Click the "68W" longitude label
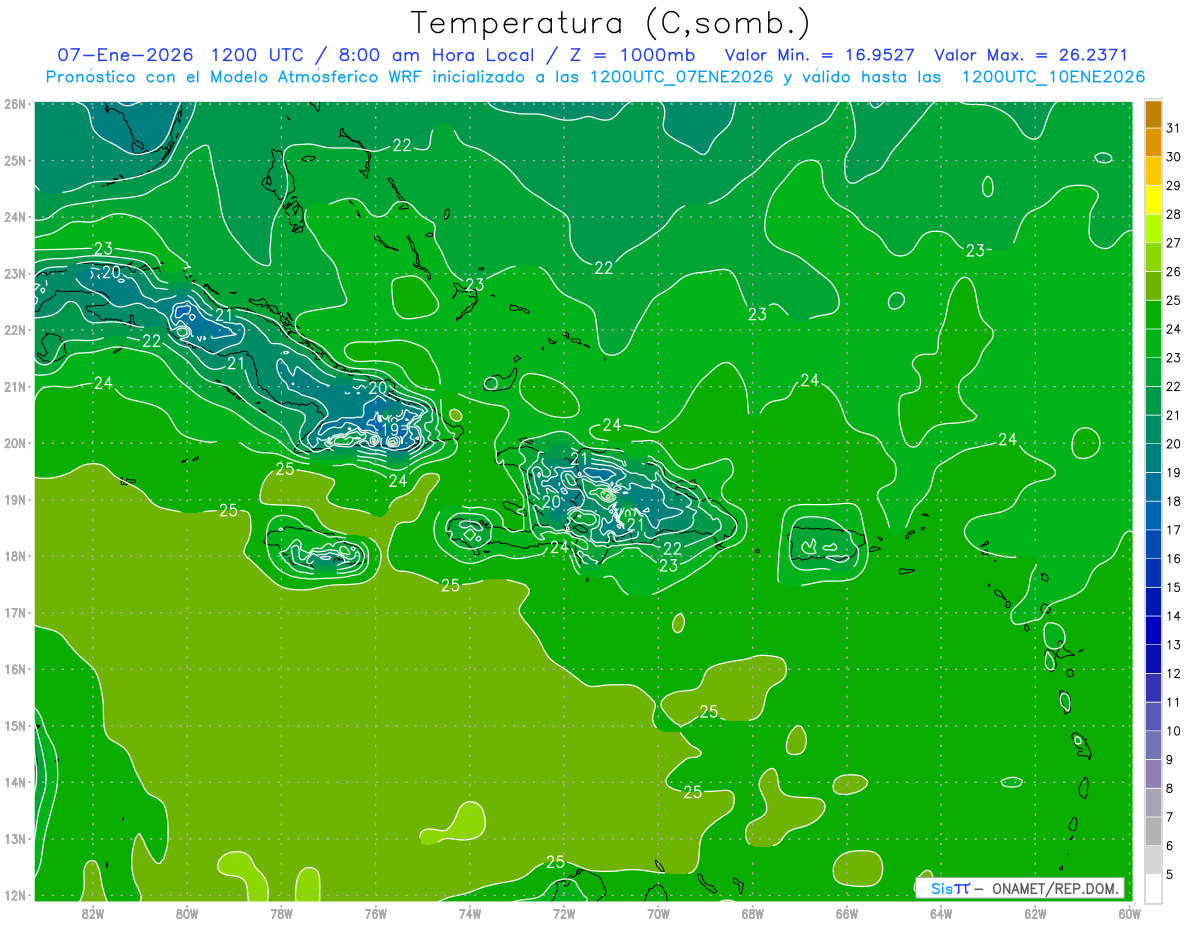The image size is (1200, 927). 752,912
